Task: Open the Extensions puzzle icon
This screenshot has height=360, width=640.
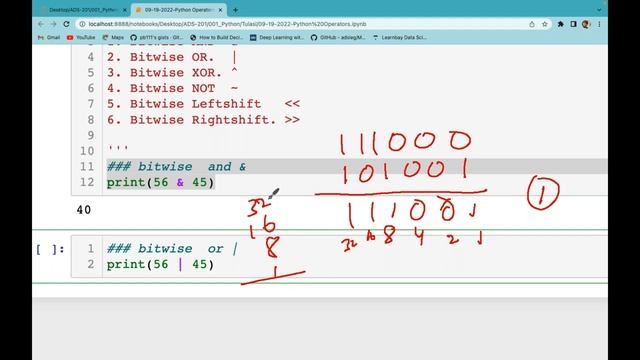Action: (x=560, y=24)
